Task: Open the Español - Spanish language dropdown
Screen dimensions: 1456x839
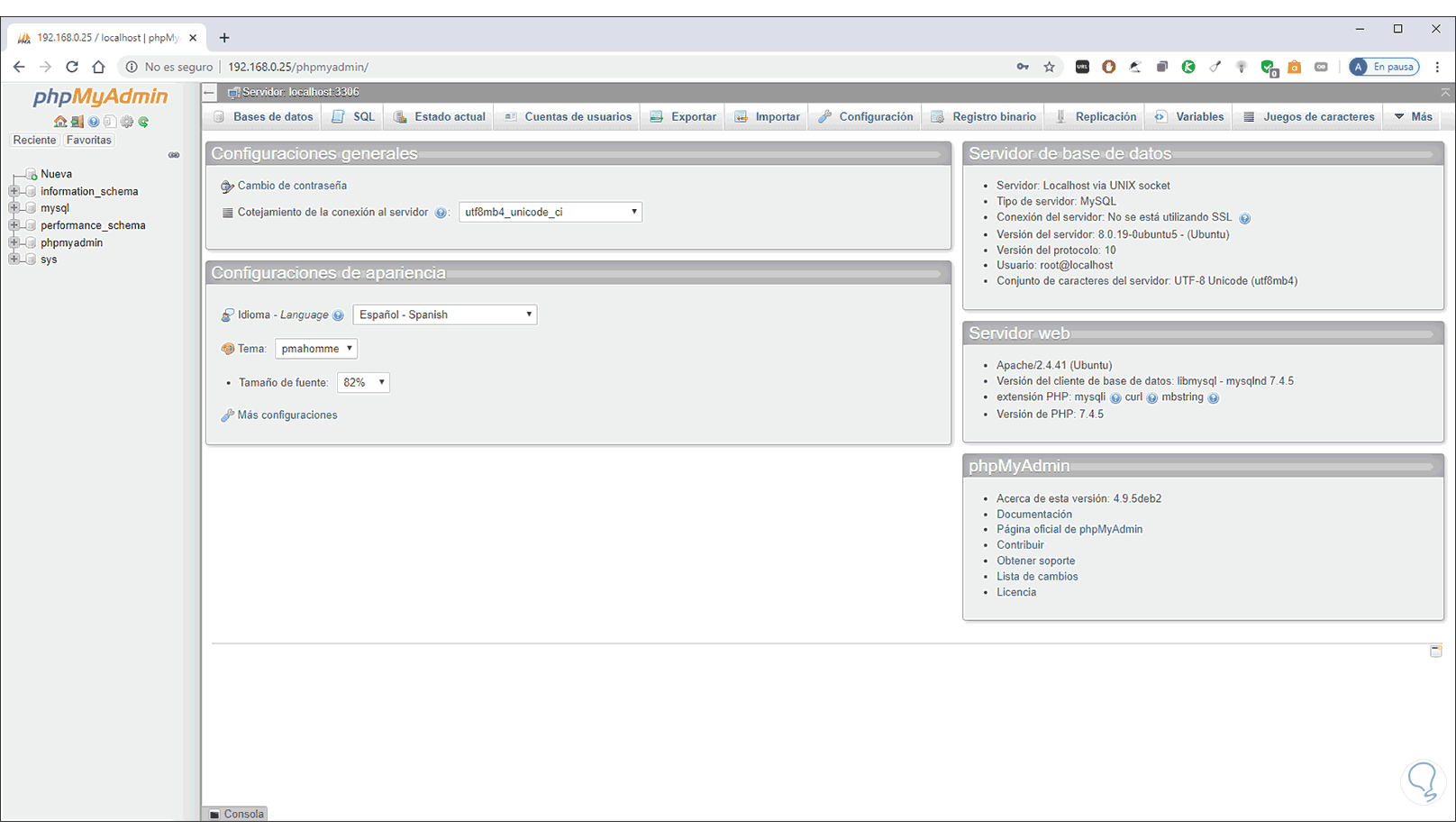Action: (x=445, y=315)
